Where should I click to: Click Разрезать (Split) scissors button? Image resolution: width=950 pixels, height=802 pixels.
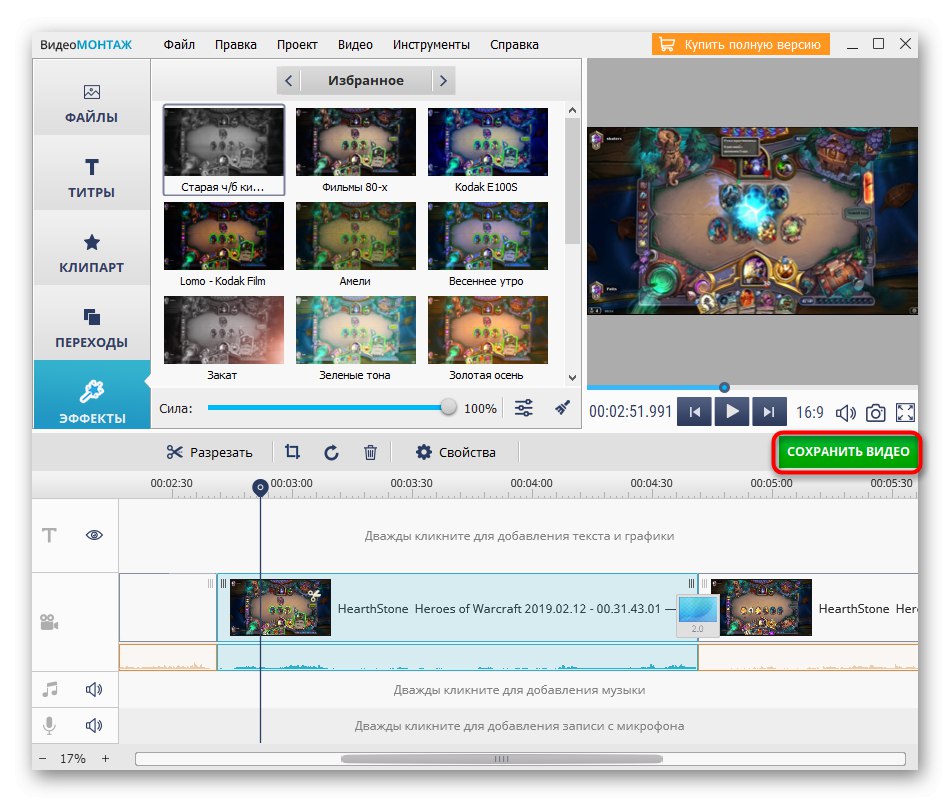point(209,452)
